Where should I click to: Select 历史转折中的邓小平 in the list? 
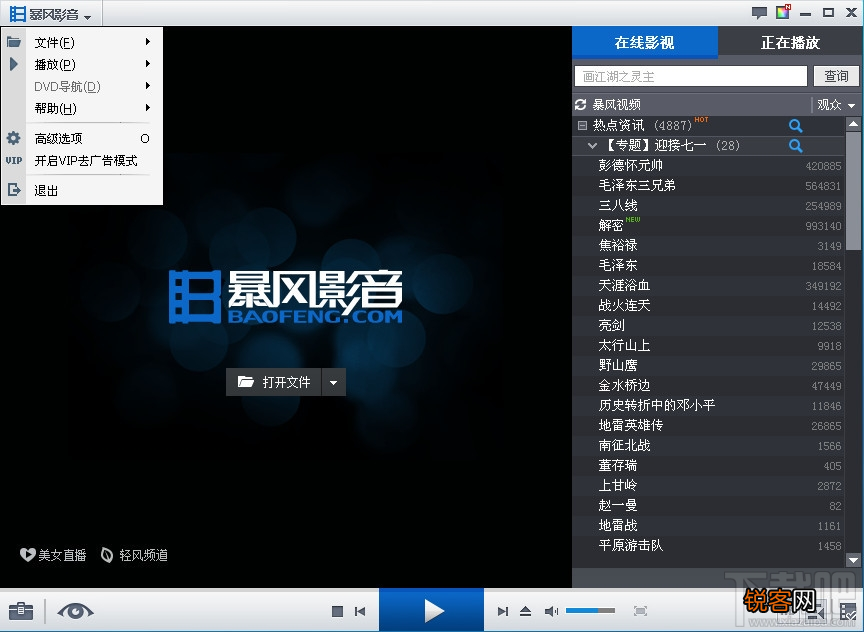coord(709,406)
